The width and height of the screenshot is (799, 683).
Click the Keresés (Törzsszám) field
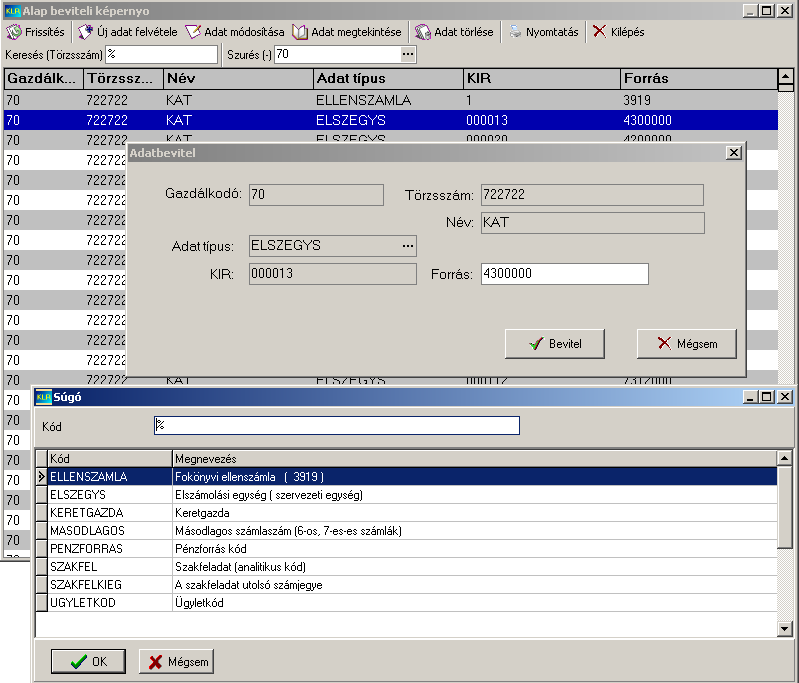[162, 54]
